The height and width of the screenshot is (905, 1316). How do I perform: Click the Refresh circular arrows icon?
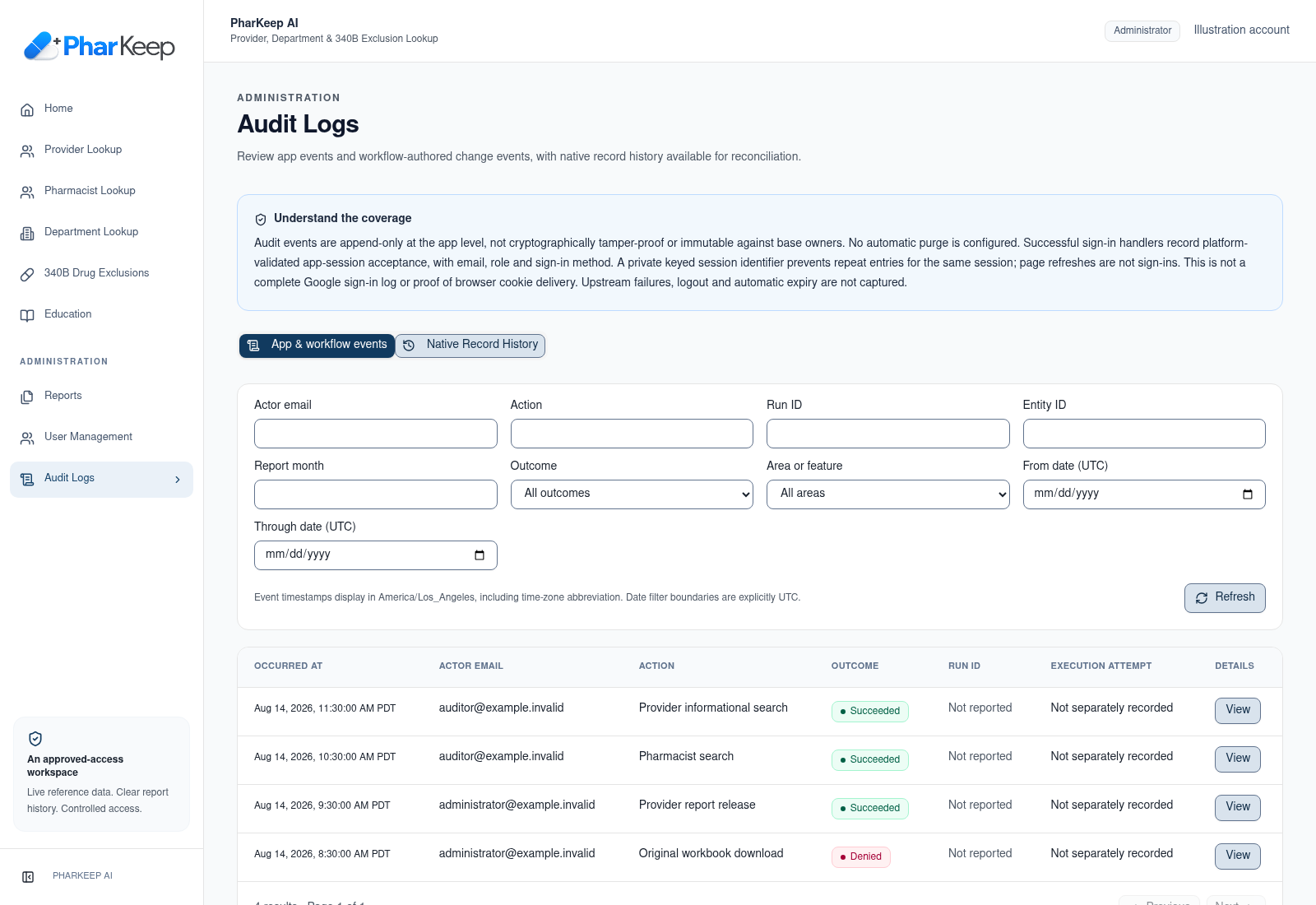(x=1202, y=598)
